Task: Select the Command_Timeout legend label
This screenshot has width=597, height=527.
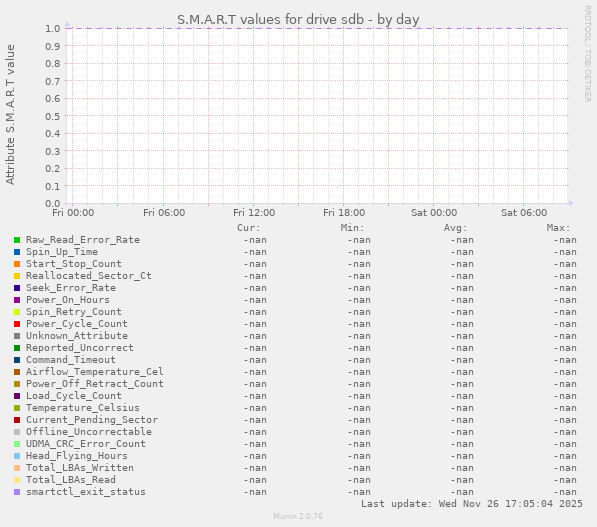Action: pos(71,360)
